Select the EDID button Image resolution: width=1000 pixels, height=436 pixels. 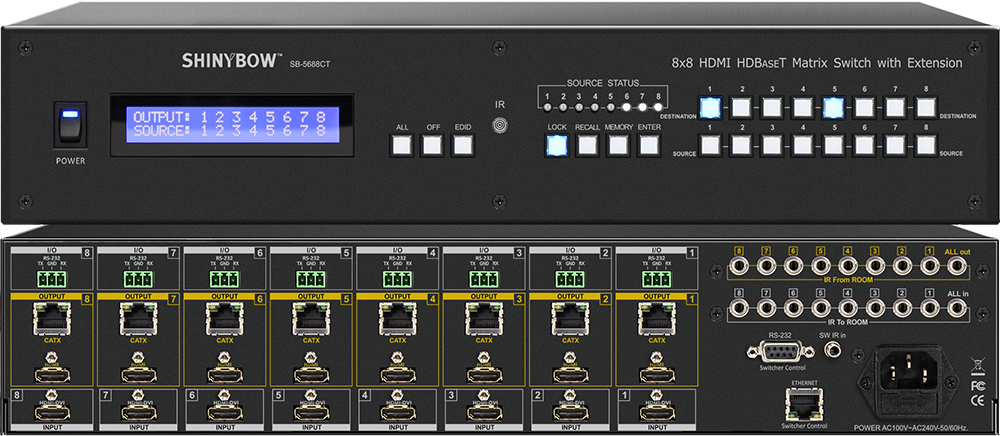click(x=463, y=145)
